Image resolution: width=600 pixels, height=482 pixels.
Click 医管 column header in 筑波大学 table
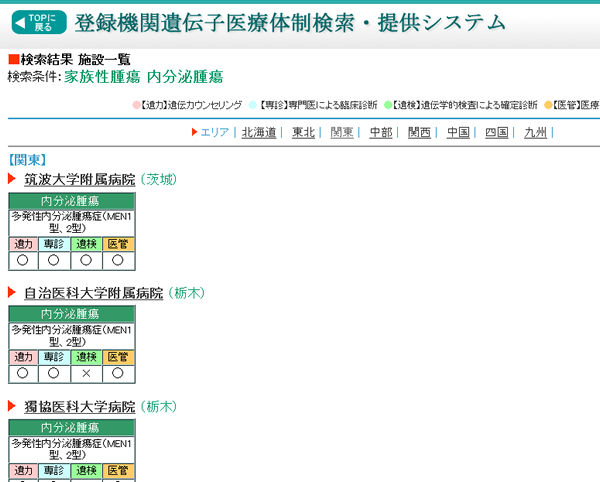(x=118, y=244)
